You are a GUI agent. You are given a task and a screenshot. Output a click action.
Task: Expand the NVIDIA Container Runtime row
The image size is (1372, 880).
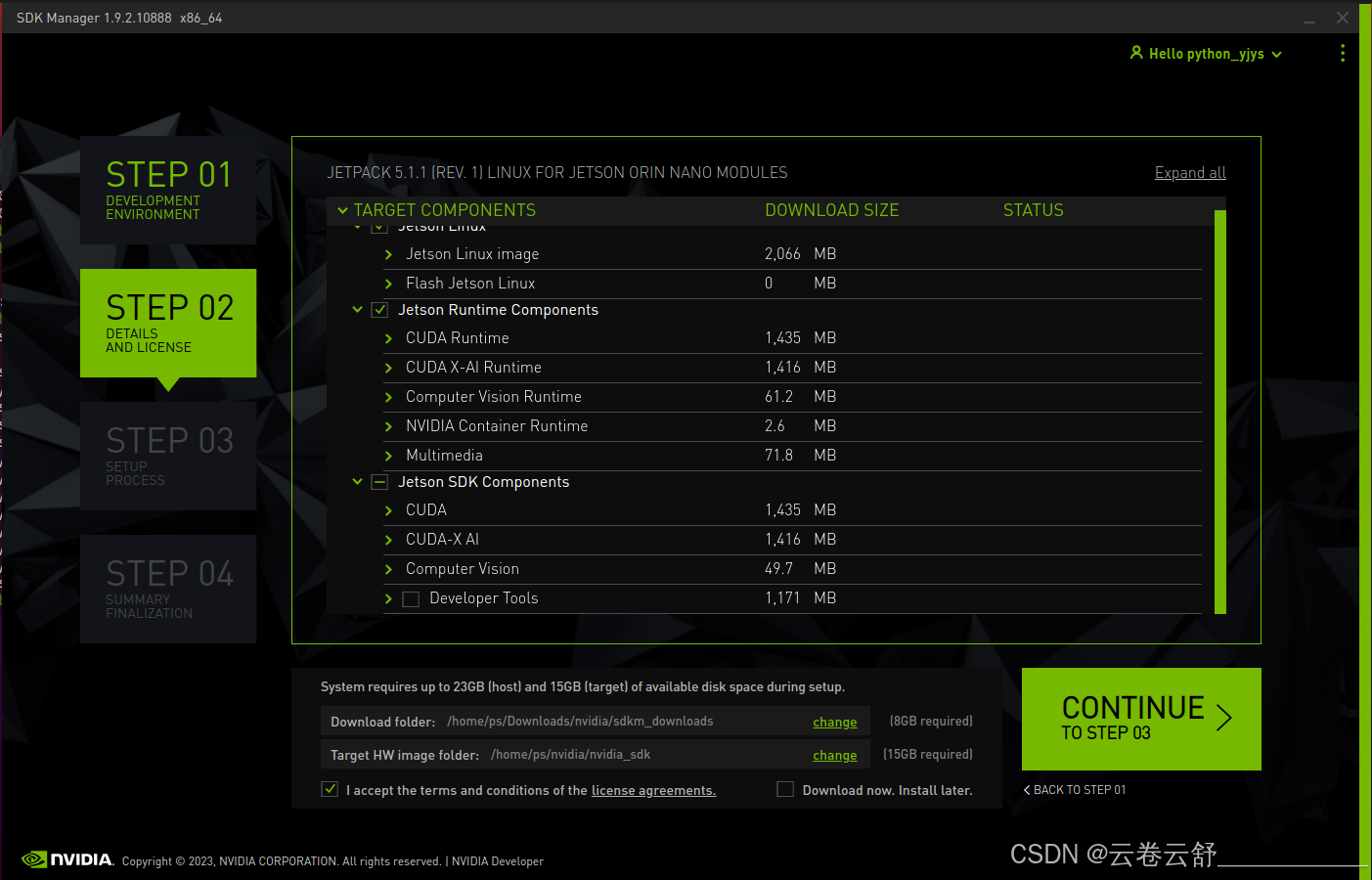click(x=388, y=426)
